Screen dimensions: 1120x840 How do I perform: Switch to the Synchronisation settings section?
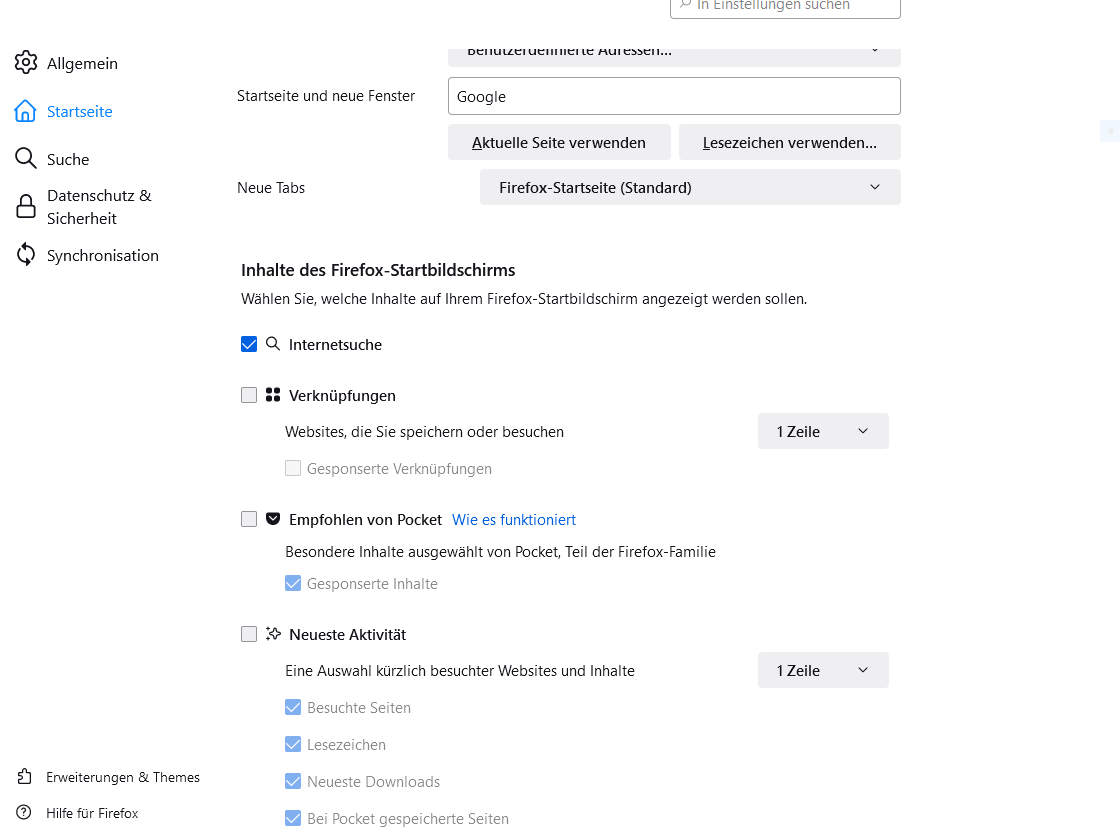103,255
